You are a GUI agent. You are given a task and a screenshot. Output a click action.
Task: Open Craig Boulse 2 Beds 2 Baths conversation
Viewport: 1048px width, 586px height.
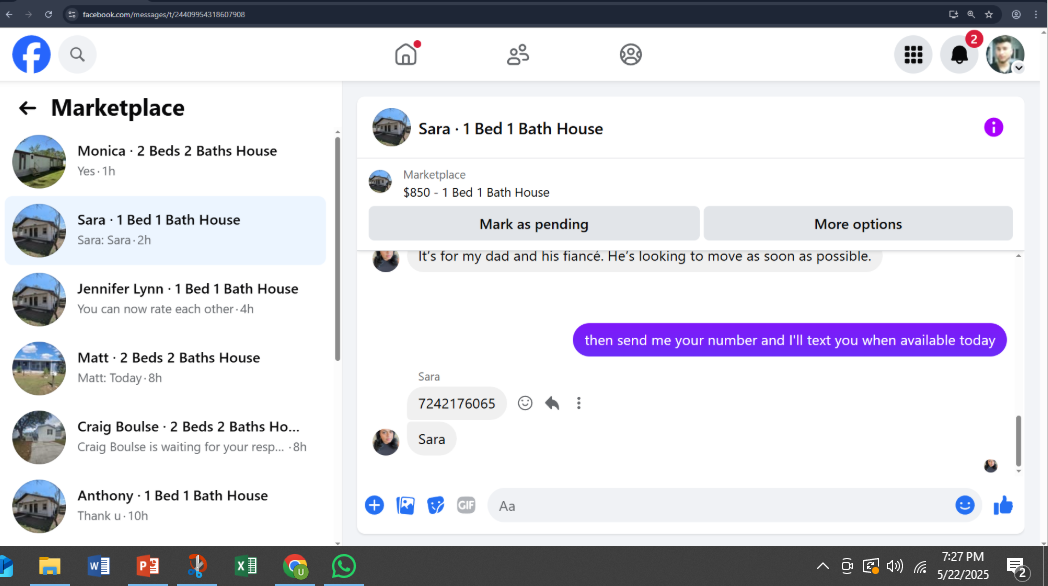[x=165, y=436]
